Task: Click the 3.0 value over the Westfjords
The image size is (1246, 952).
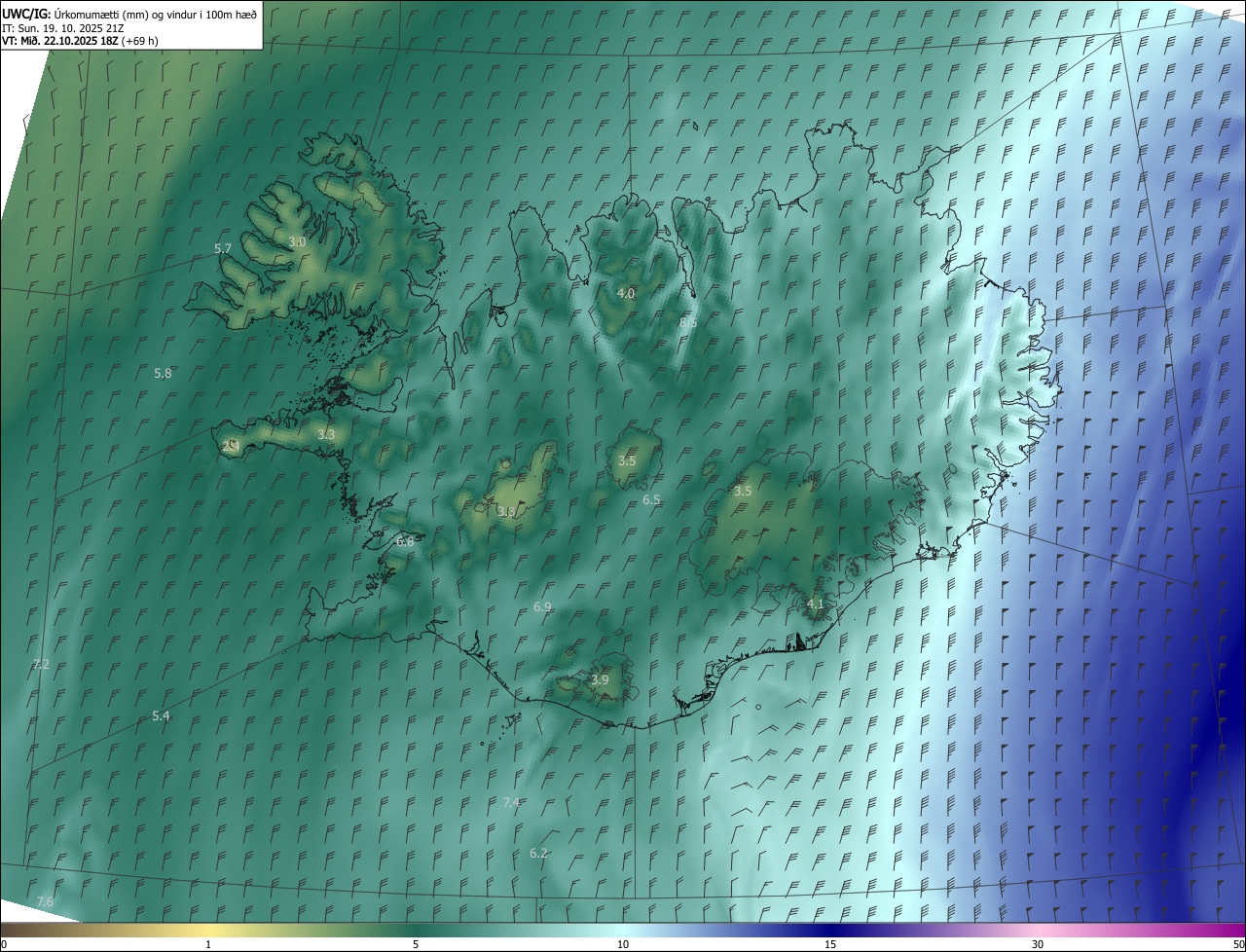Action: [x=297, y=241]
